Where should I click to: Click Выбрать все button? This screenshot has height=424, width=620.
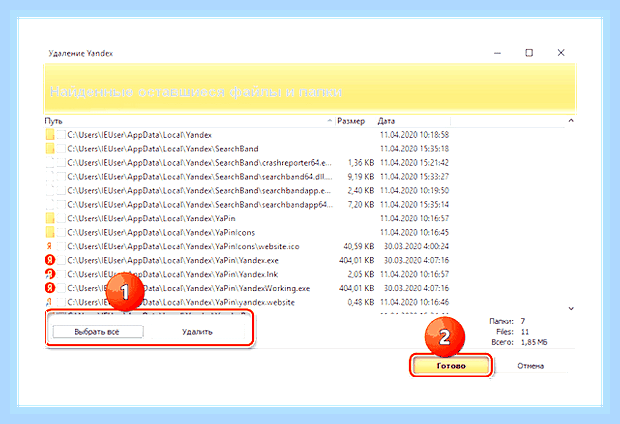pyautogui.click(x=98, y=332)
